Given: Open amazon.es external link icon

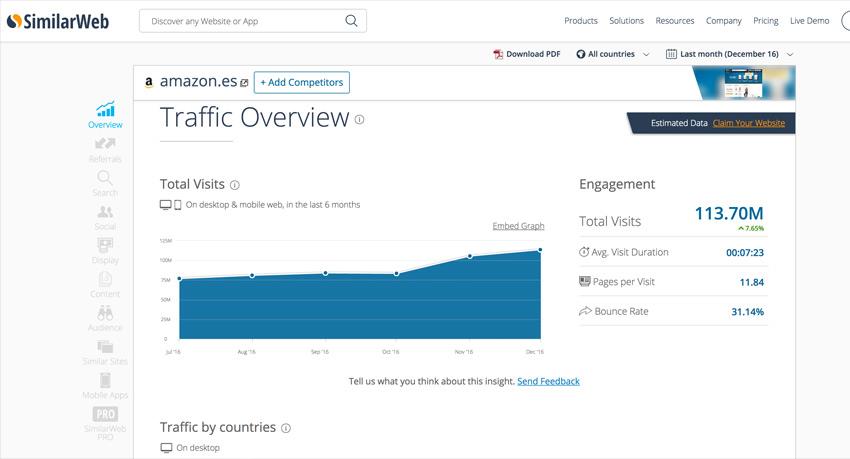Looking at the screenshot, I should click(x=244, y=83).
